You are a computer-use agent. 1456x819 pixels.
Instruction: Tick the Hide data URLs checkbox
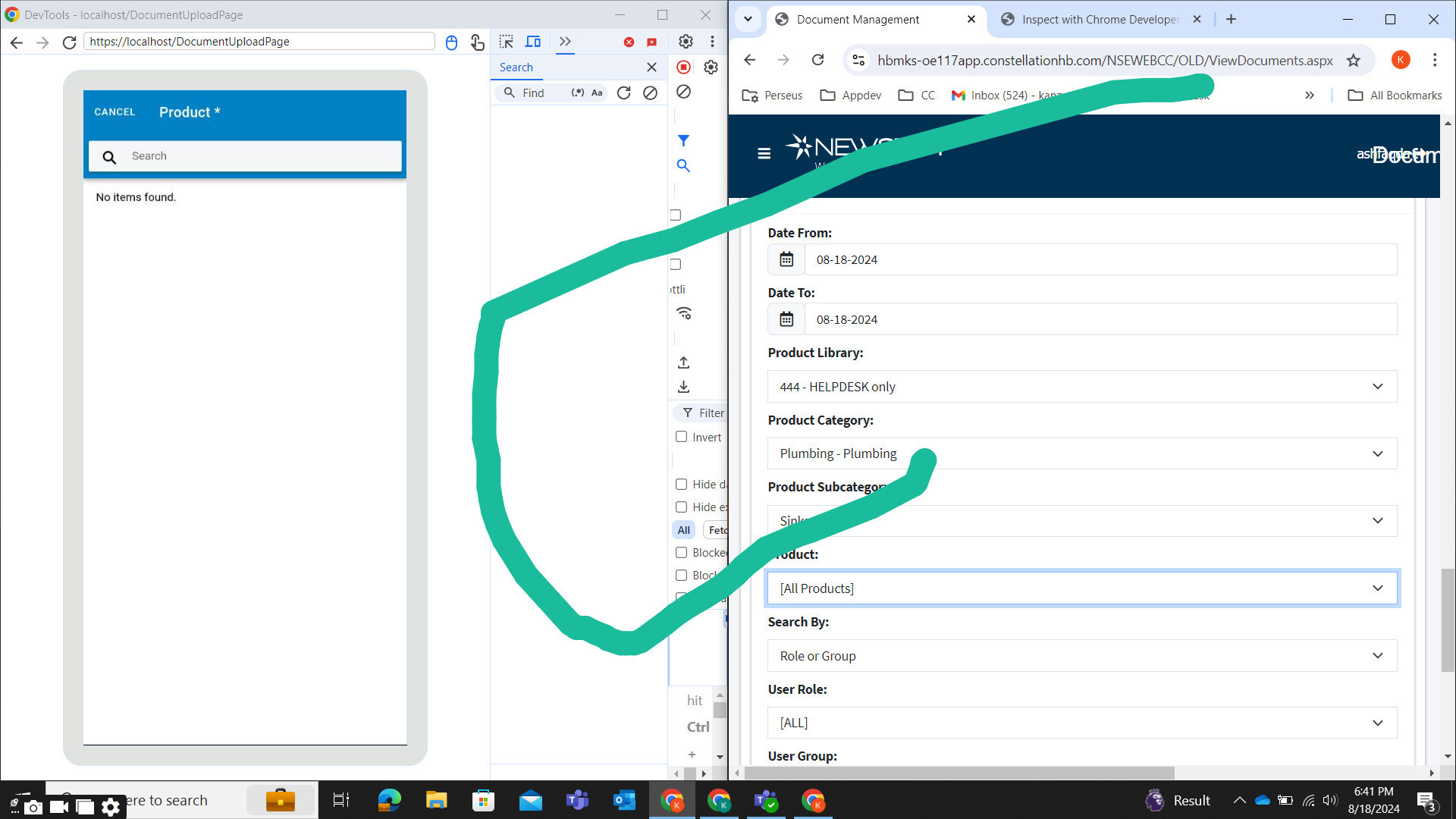[x=681, y=485]
